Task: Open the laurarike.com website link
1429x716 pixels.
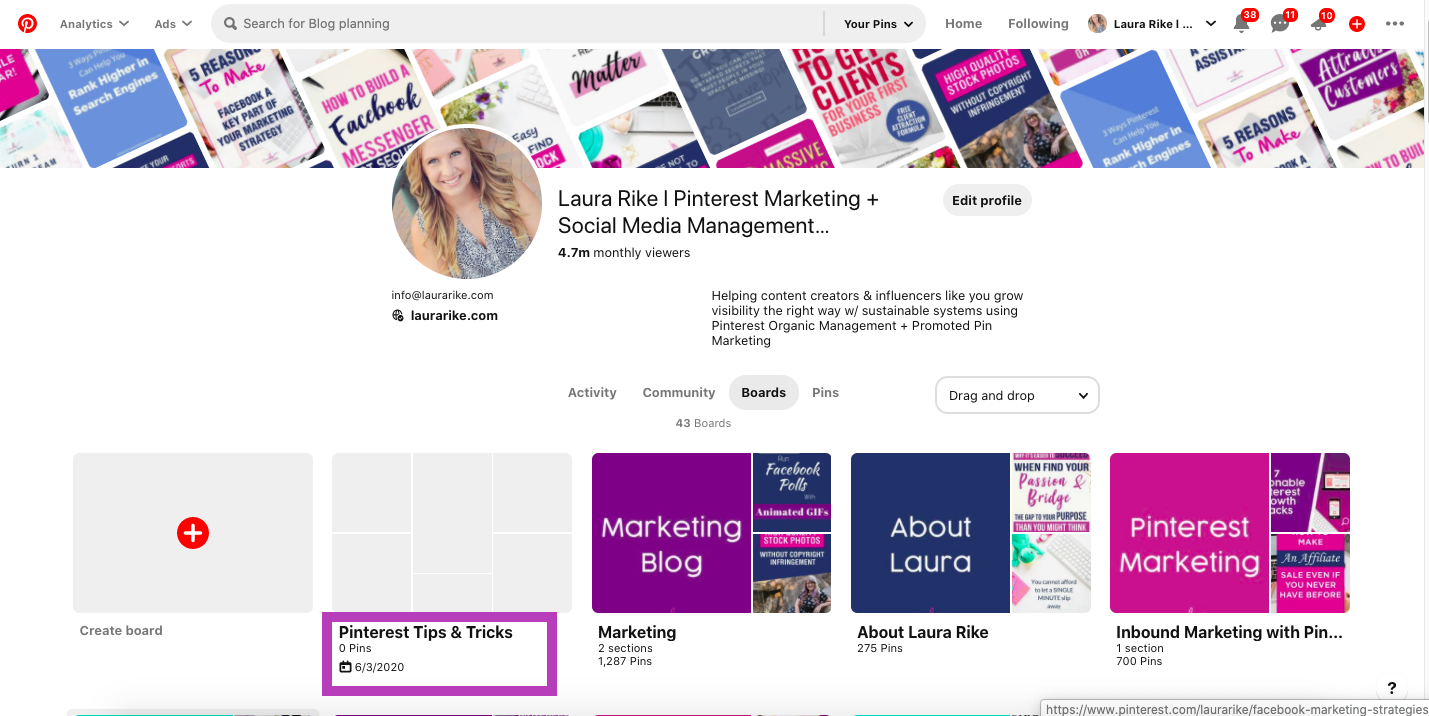Action: pyautogui.click(x=454, y=315)
